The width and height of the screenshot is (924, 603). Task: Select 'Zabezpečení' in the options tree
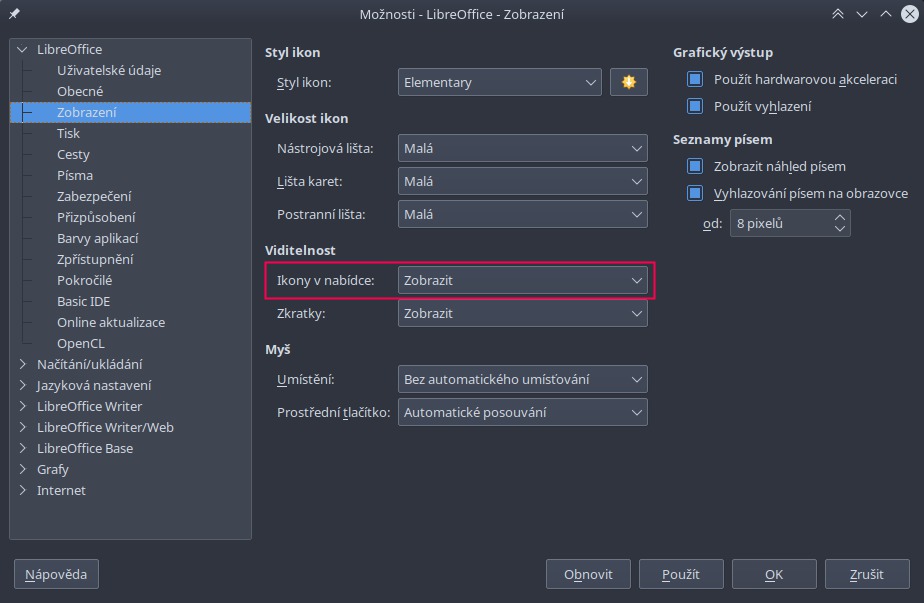click(x=94, y=196)
